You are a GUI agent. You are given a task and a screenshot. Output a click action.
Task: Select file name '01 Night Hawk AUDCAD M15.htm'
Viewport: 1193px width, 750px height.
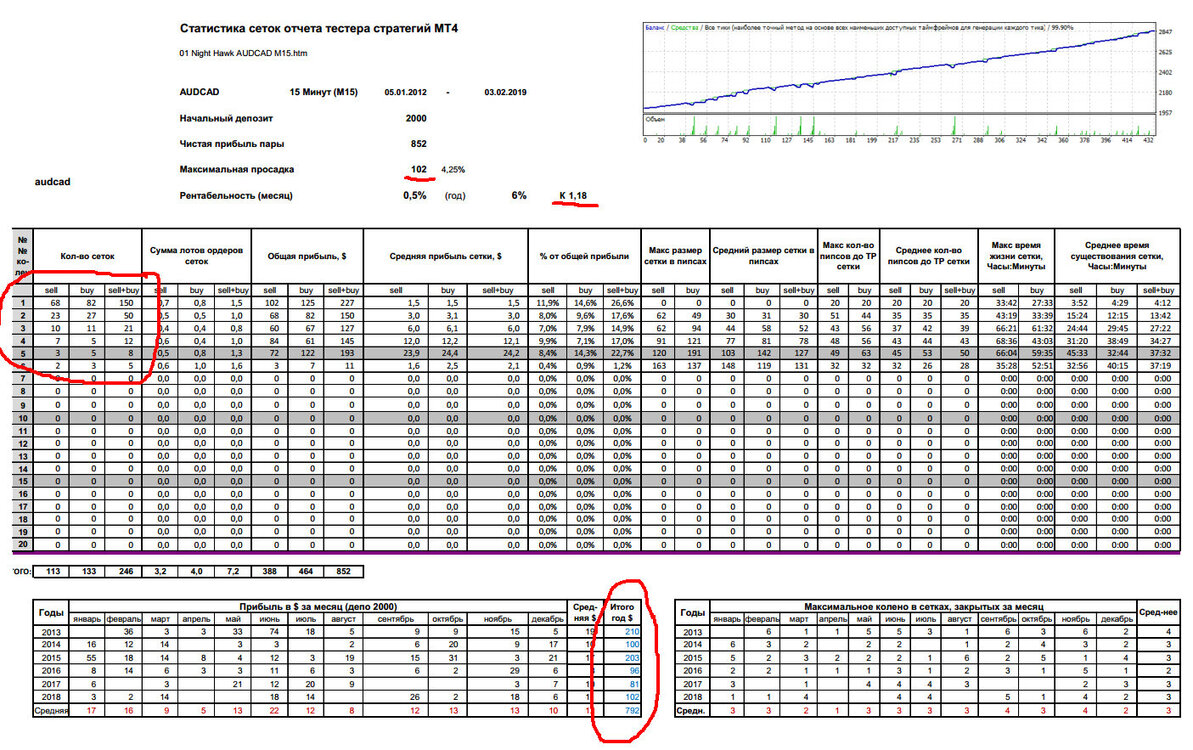[243, 53]
